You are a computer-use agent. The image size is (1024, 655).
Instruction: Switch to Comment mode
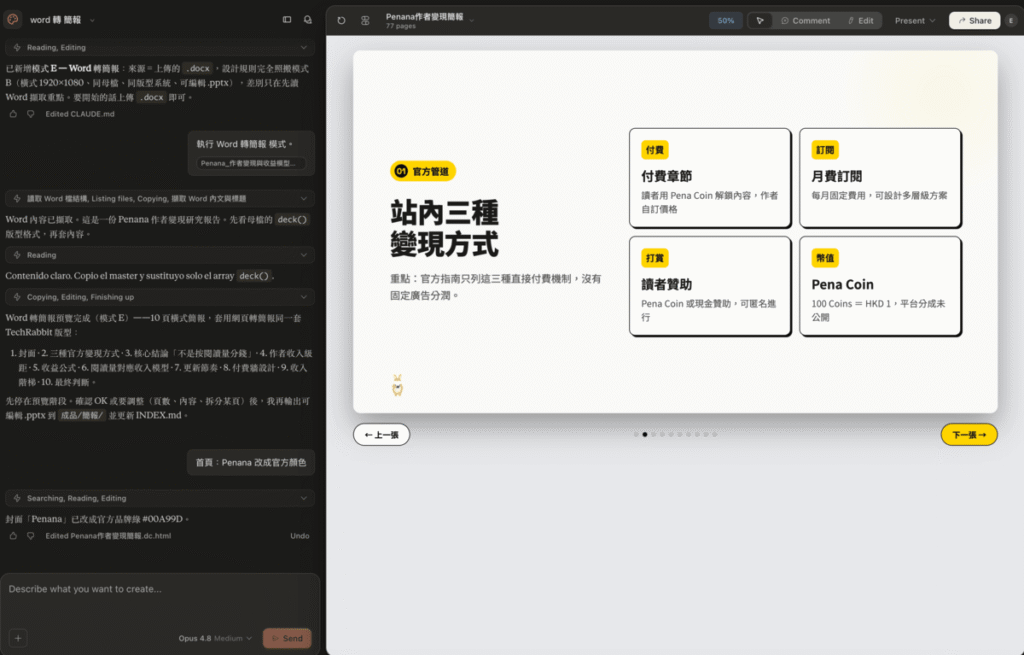[805, 21]
